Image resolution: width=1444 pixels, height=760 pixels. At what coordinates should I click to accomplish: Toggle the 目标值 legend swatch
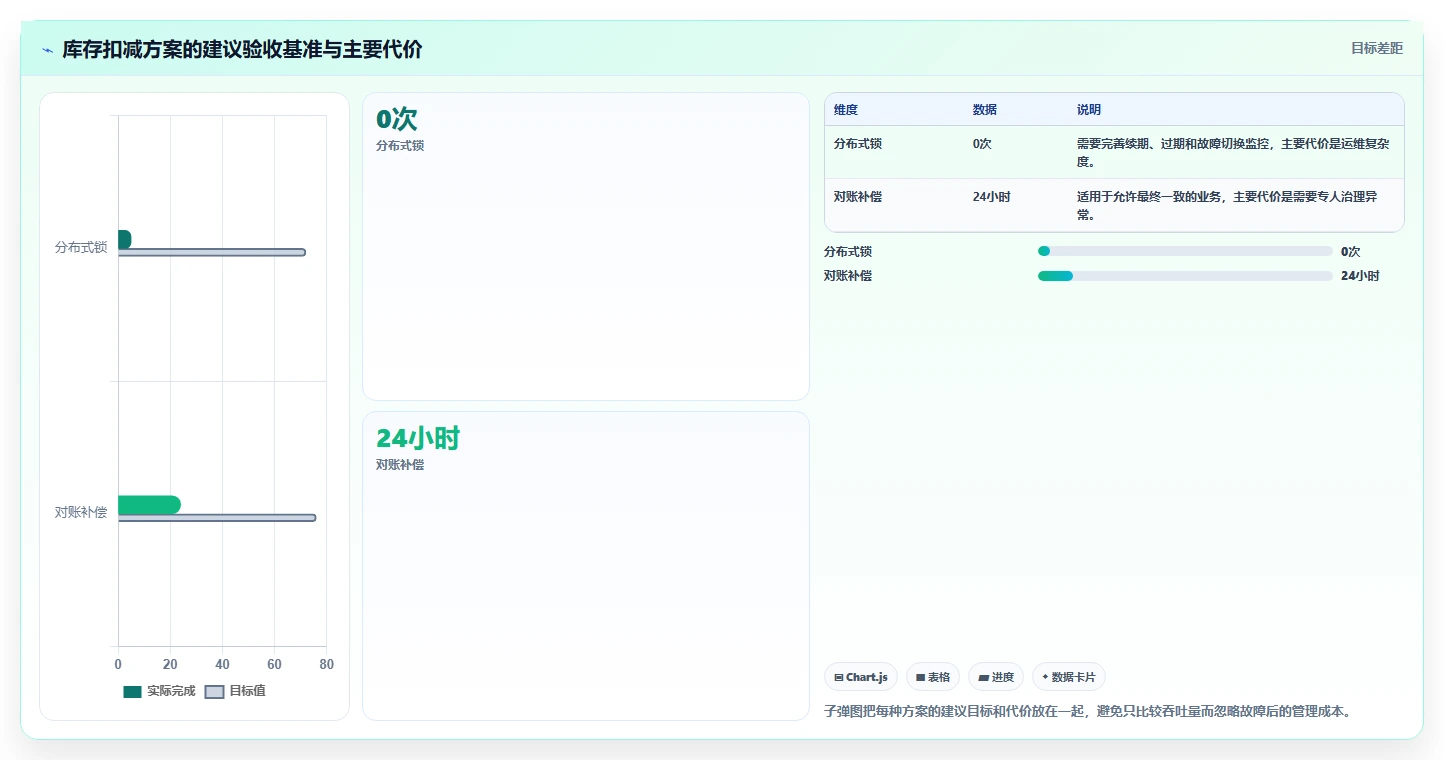(214, 691)
